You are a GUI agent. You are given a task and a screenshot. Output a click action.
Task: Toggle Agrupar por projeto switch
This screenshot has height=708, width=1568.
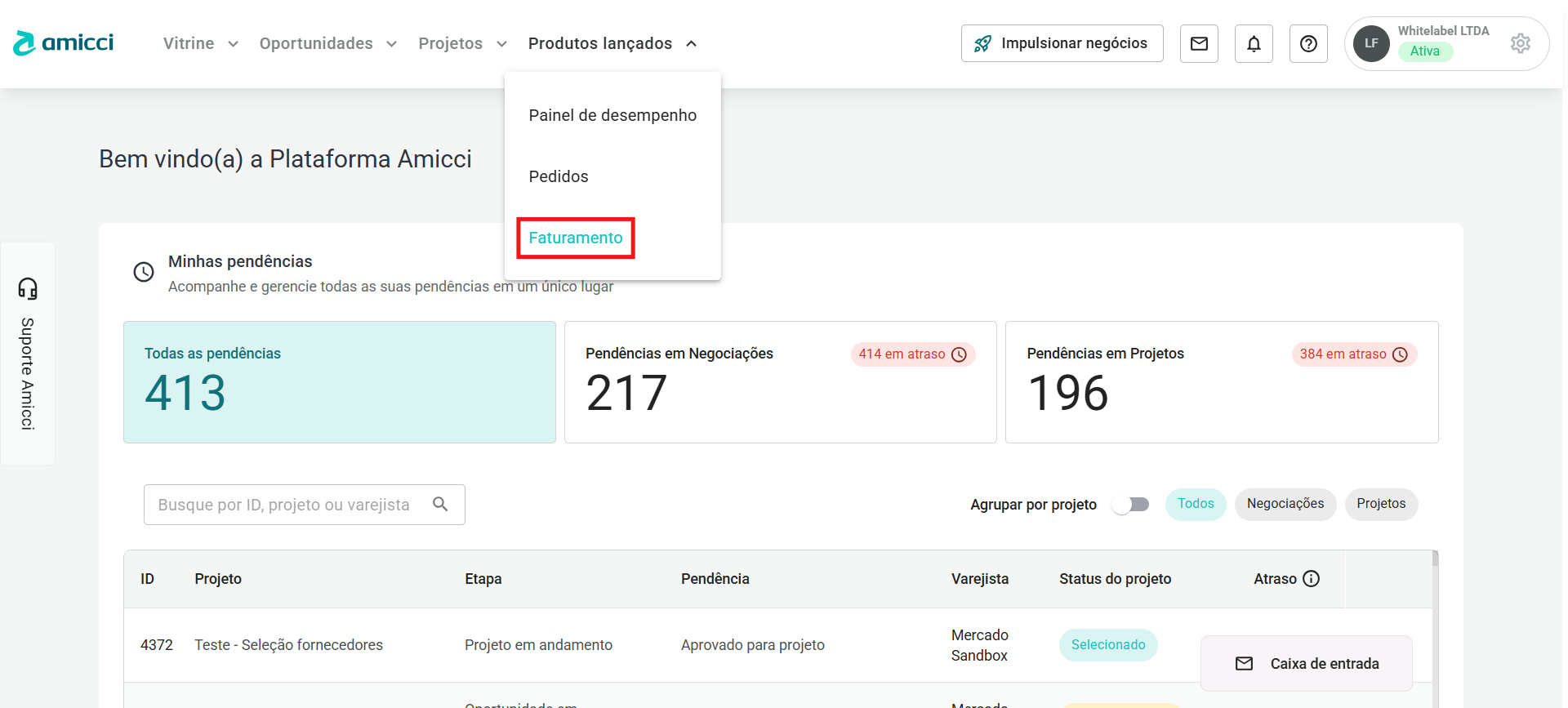coord(1131,505)
